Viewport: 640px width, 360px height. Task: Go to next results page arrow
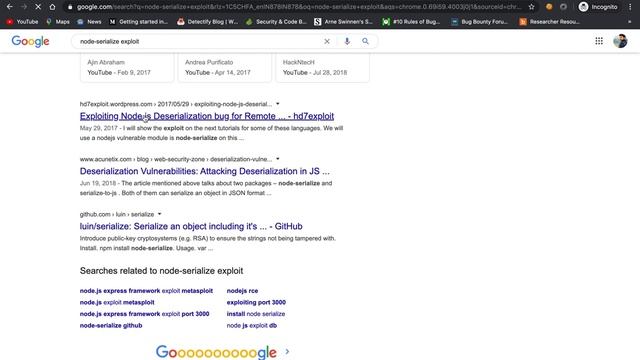tap(287, 351)
